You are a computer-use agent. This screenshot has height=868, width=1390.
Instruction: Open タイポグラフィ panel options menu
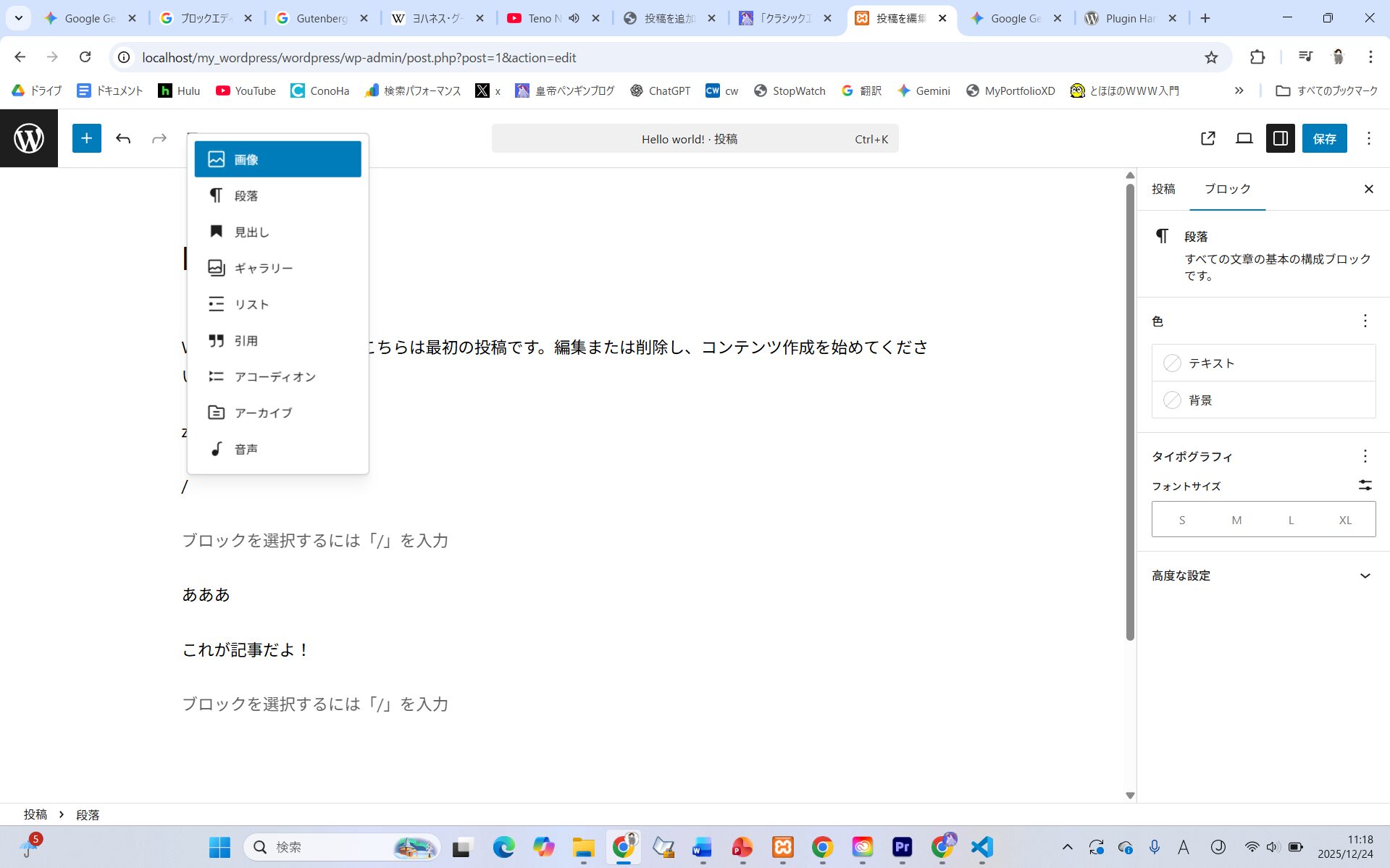[x=1365, y=456]
